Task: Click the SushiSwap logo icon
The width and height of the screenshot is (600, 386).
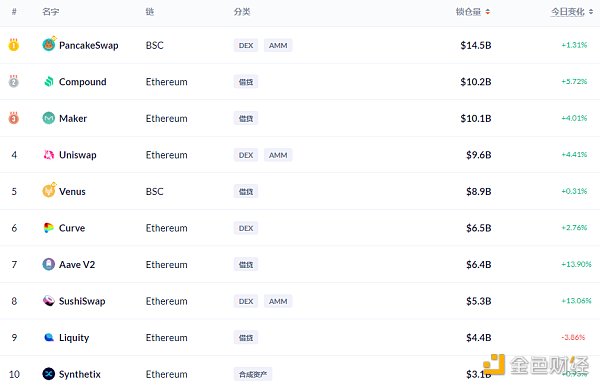Action: click(49, 301)
